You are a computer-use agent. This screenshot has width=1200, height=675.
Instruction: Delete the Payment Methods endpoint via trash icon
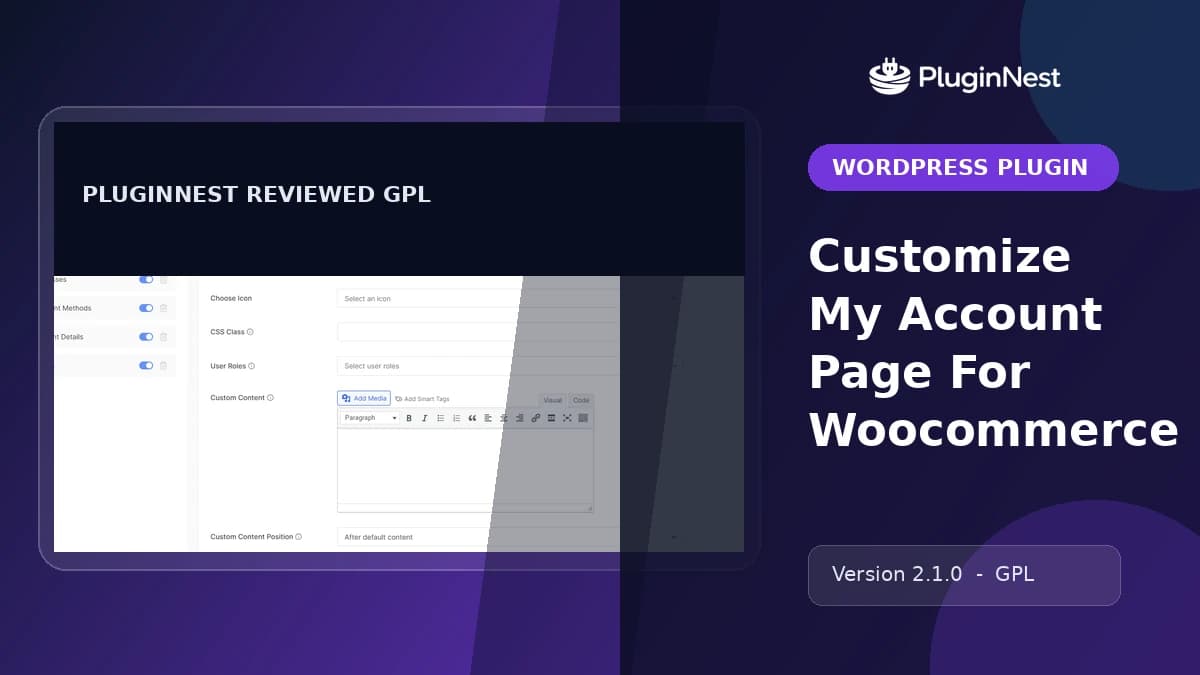coord(164,308)
